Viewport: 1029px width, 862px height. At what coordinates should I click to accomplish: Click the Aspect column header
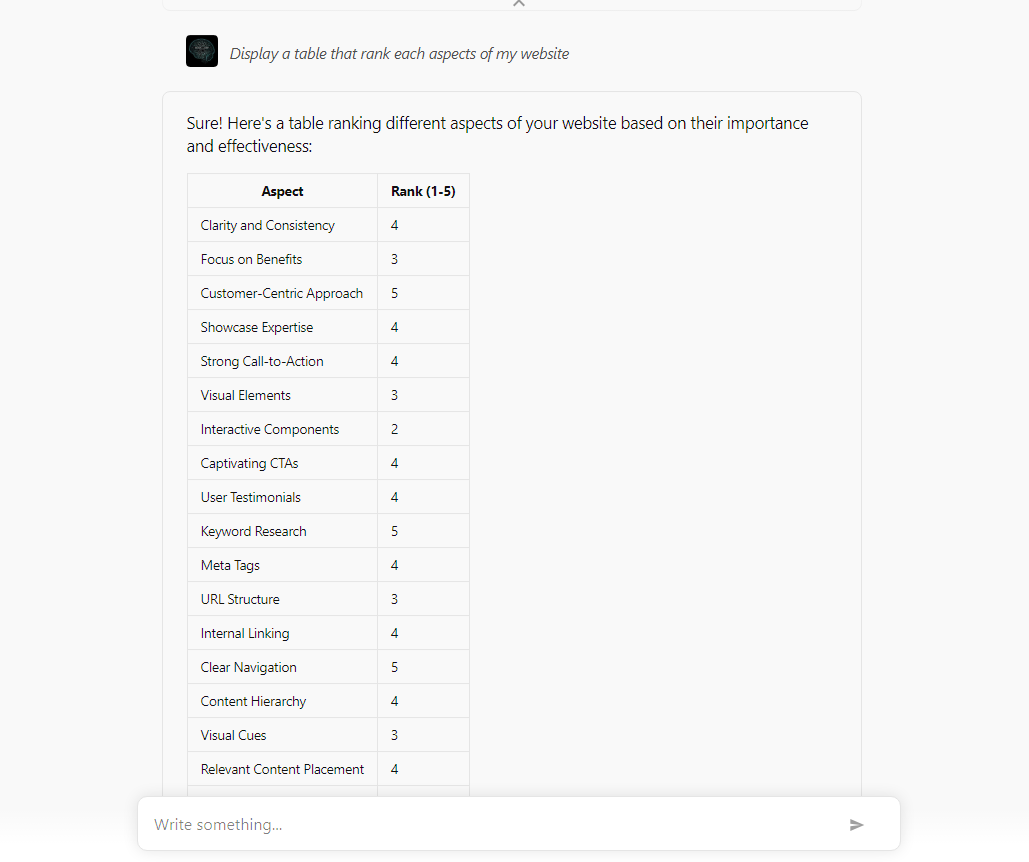click(x=282, y=191)
